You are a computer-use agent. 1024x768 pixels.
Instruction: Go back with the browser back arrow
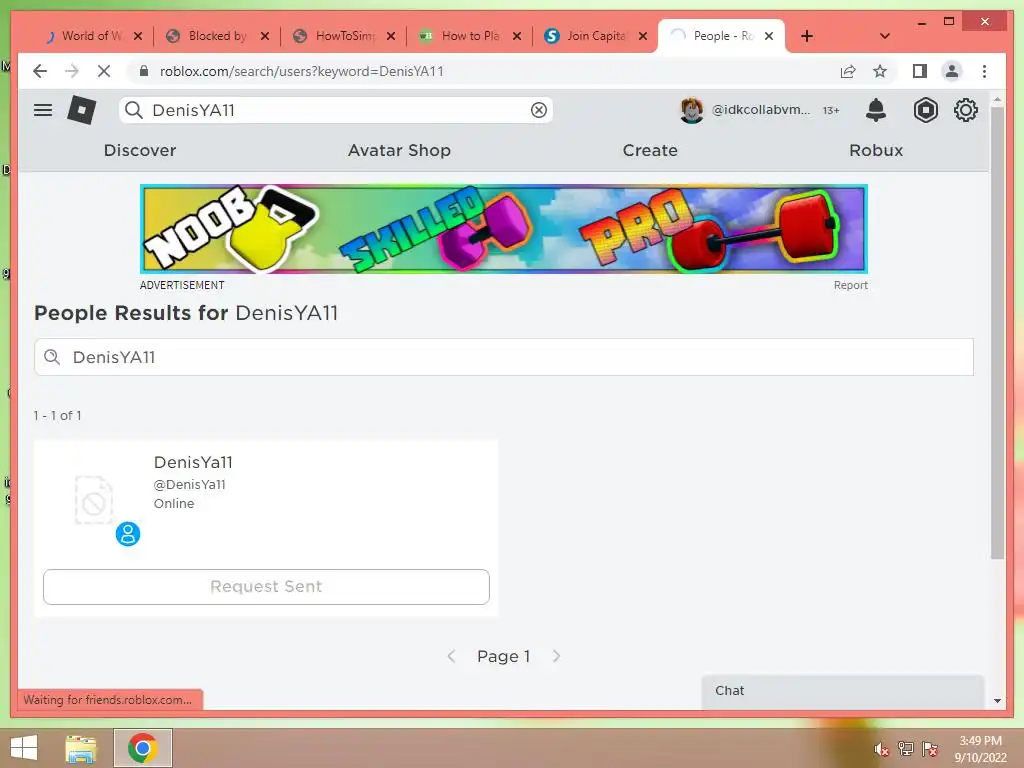pos(40,71)
